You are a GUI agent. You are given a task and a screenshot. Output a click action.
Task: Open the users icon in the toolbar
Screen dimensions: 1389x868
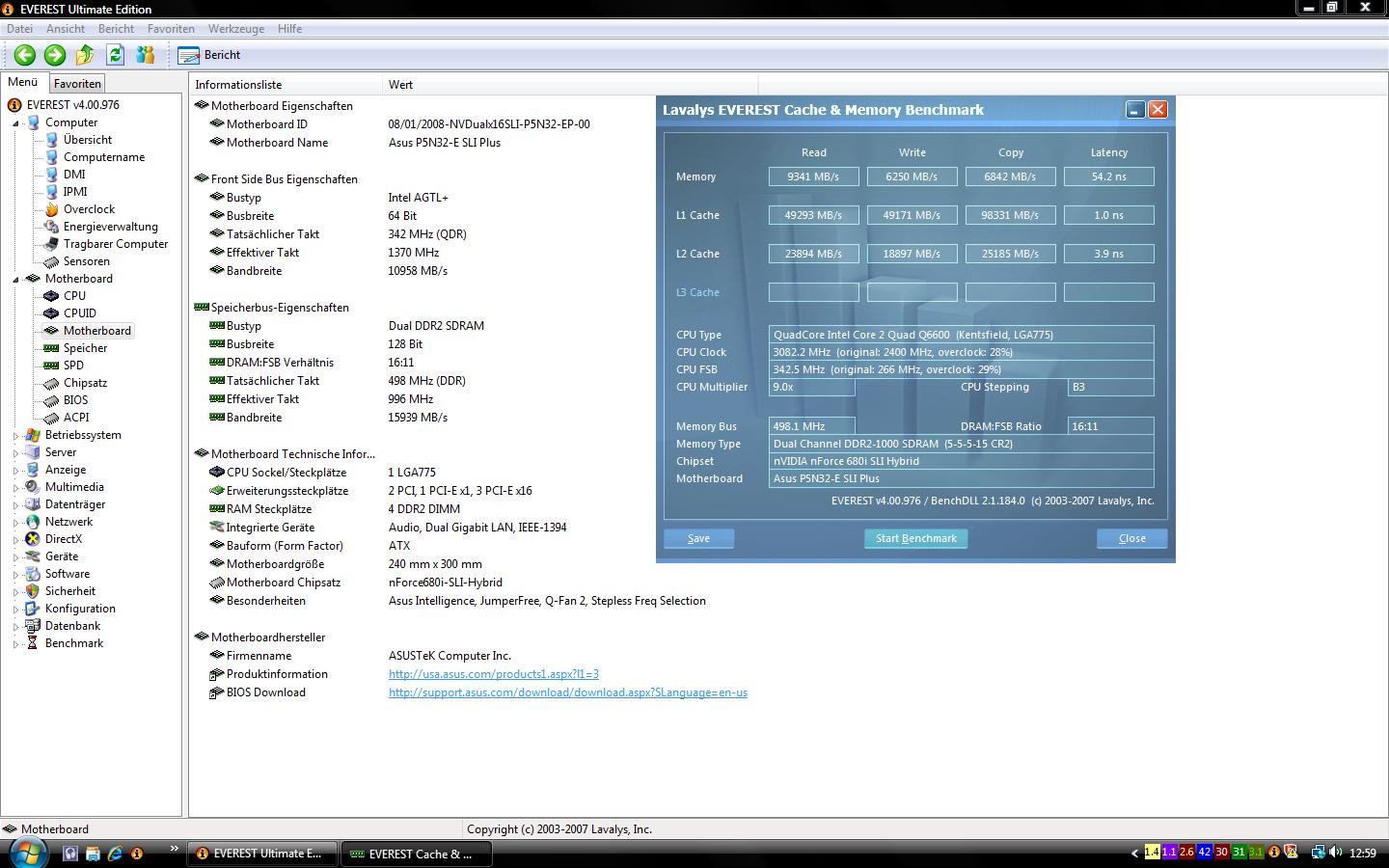click(x=146, y=55)
